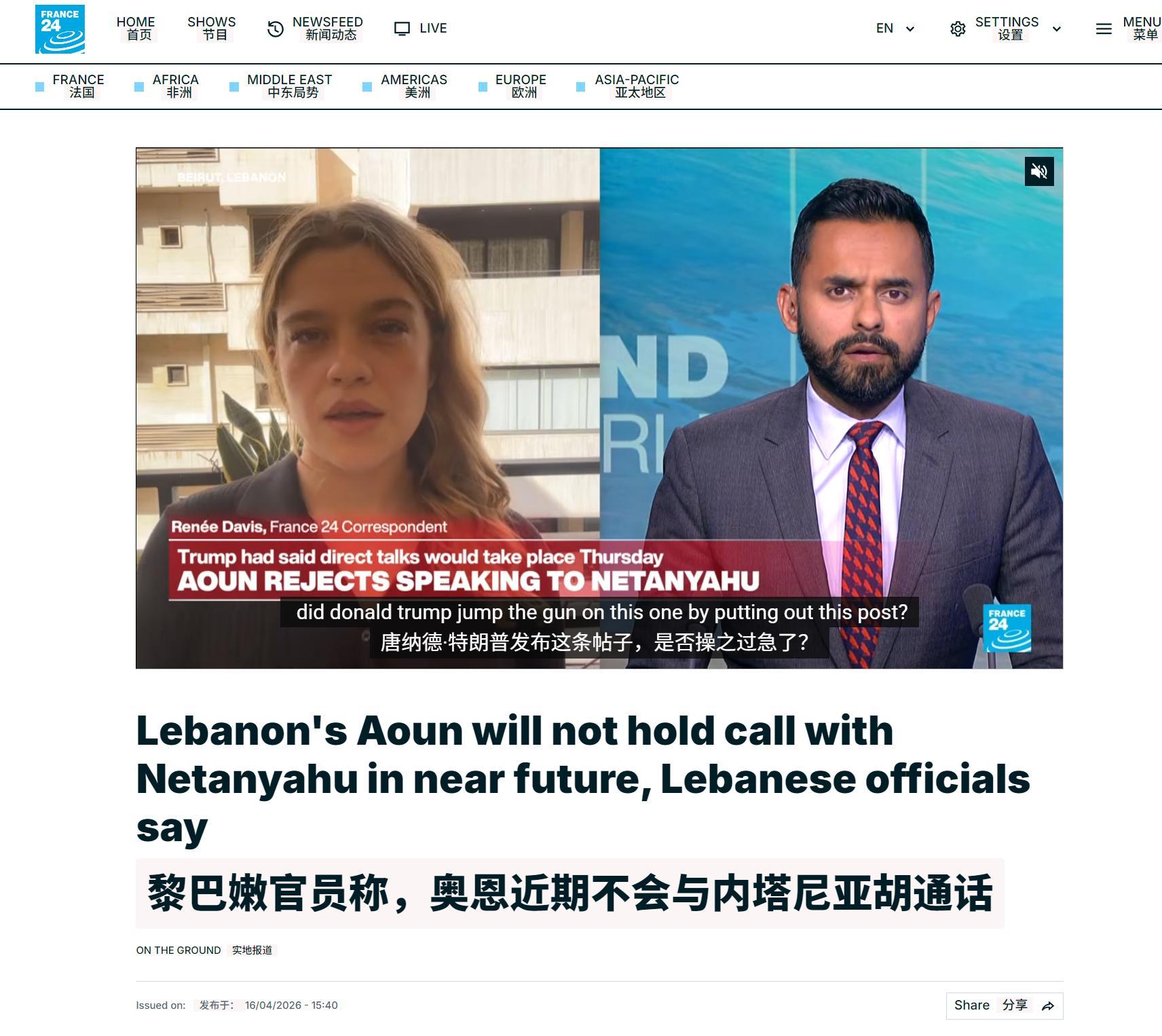1162x1036 pixels.
Task: Go to the Home page
Action: pyautogui.click(x=136, y=29)
